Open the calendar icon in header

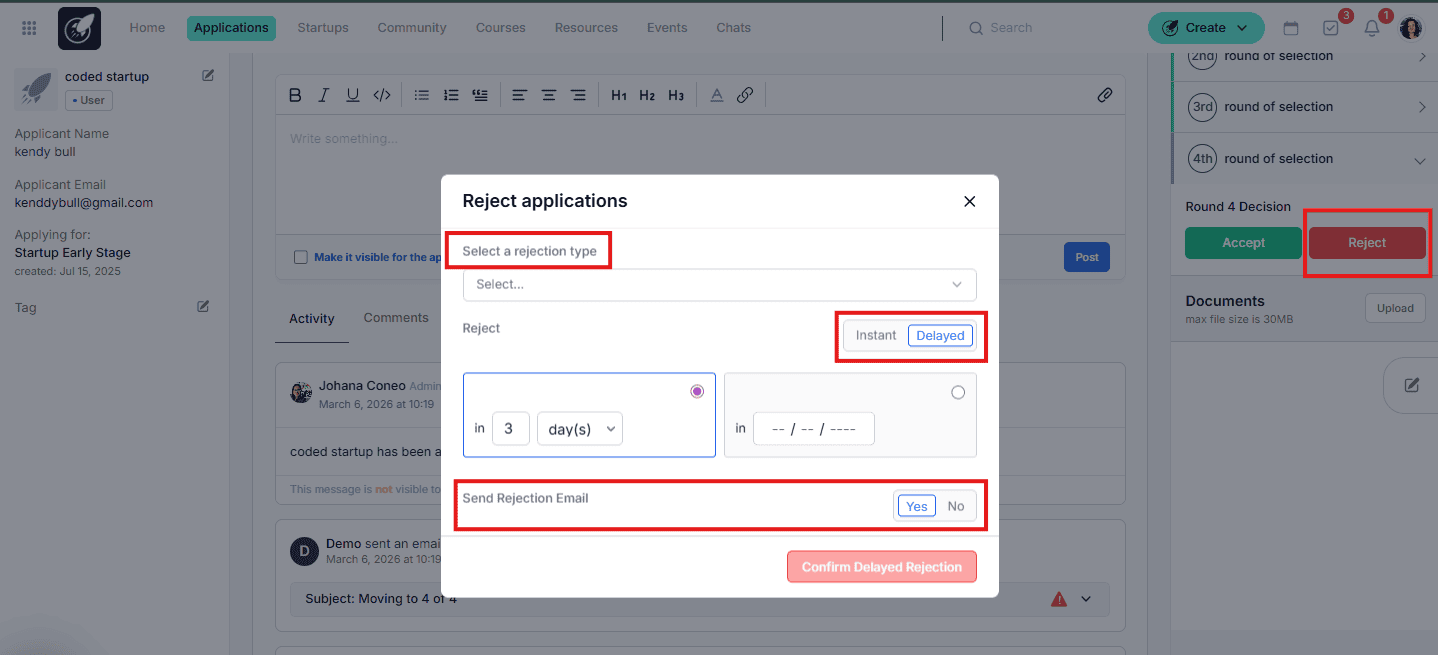[1291, 28]
